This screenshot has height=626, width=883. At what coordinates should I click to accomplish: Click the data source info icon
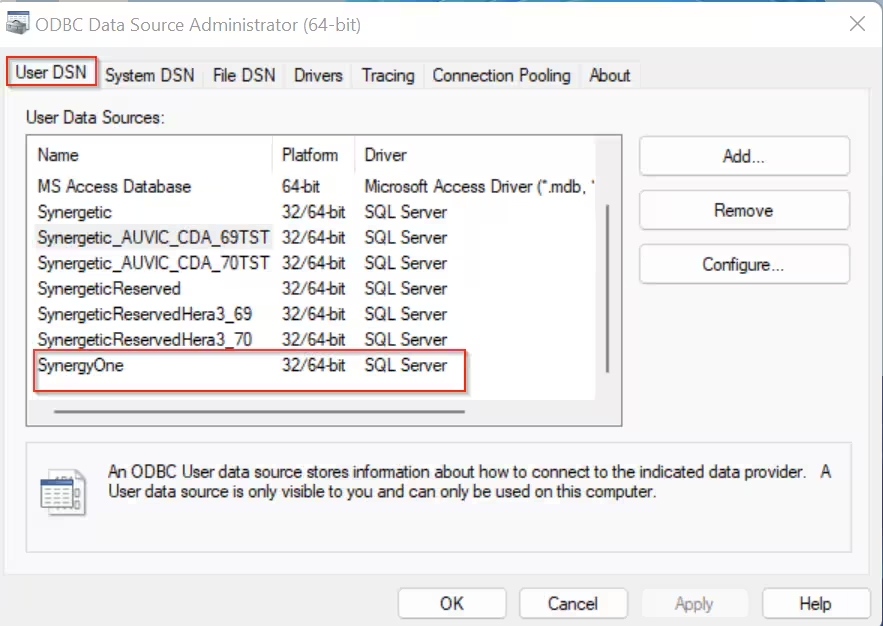[x=63, y=492]
